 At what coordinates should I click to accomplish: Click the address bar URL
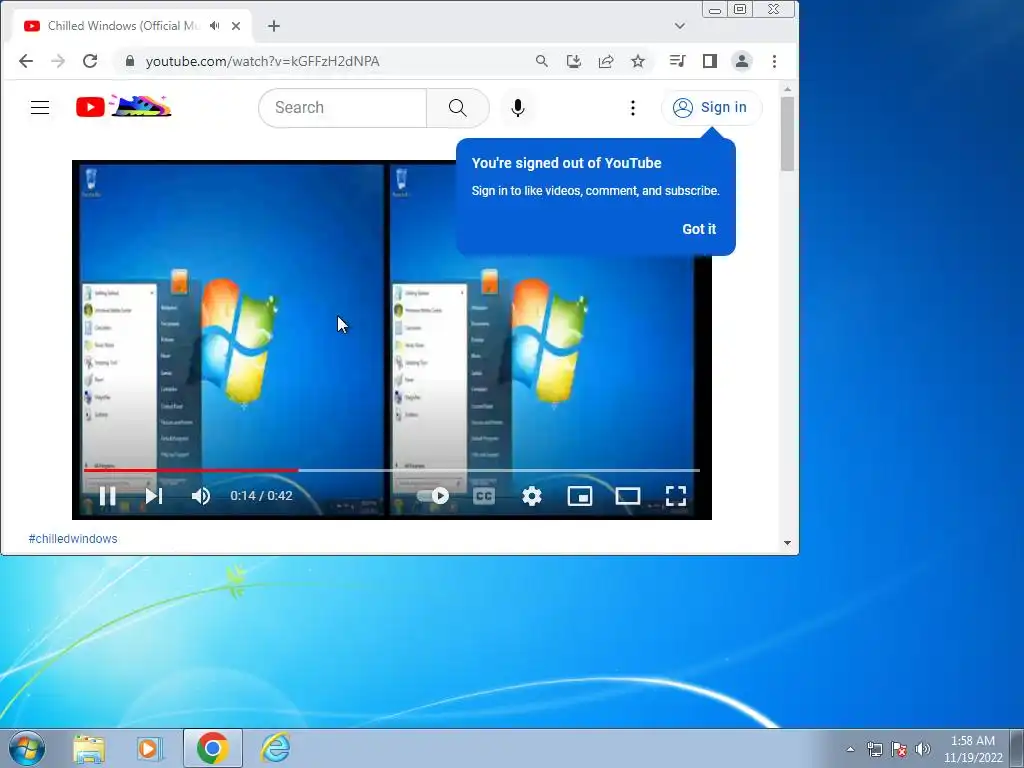point(262,61)
